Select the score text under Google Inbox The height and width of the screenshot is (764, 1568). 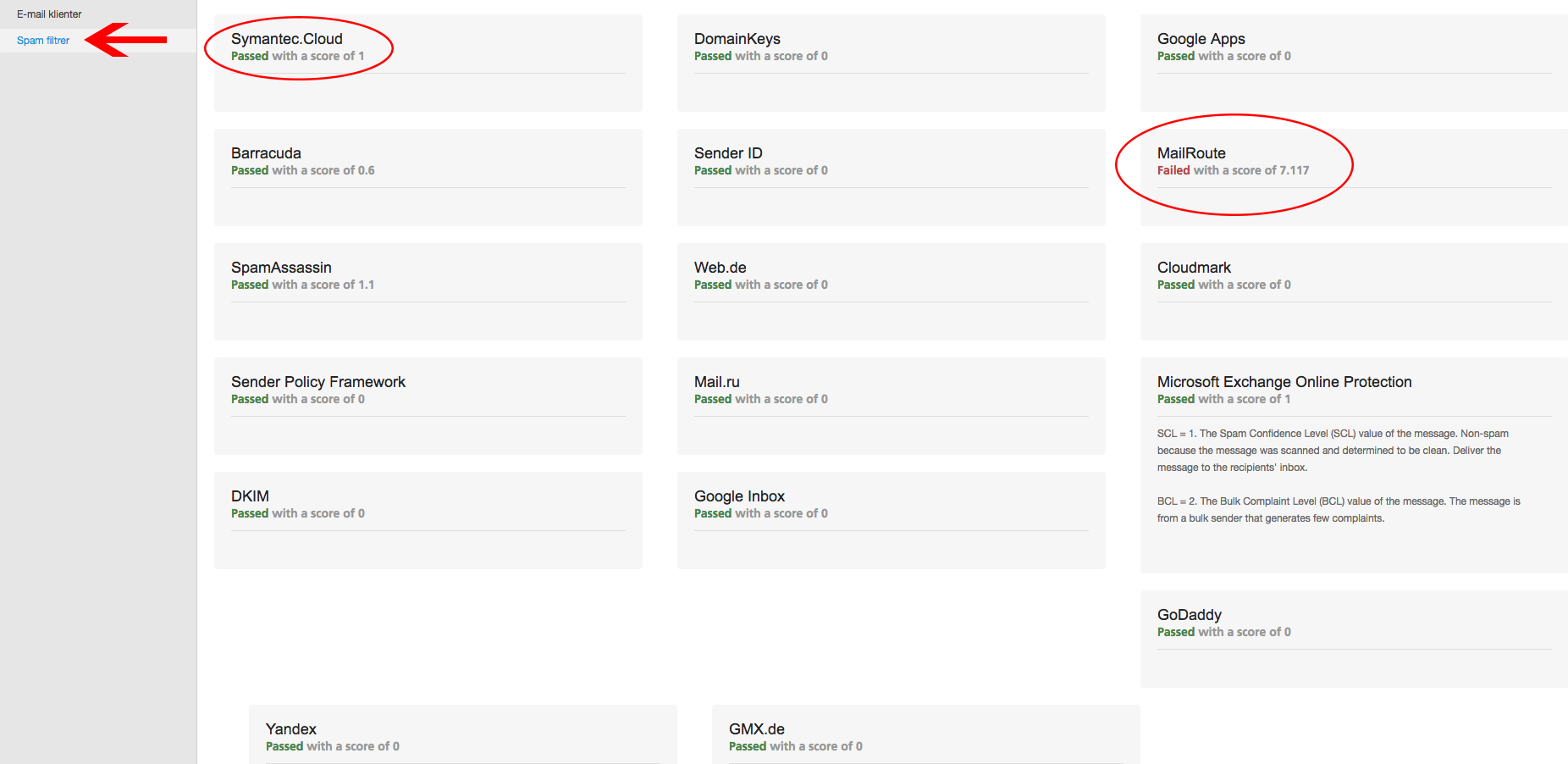pyautogui.click(x=761, y=513)
